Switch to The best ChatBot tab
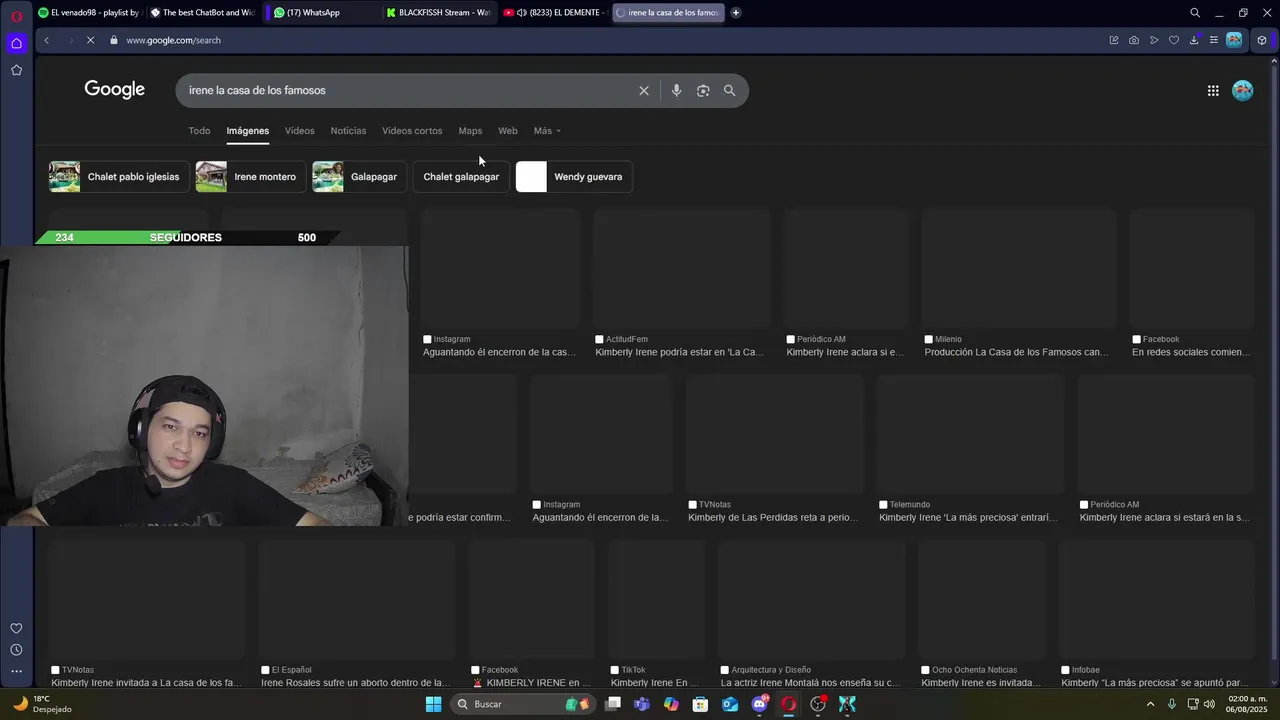Image resolution: width=1280 pixels, height=720 pixels. pos(202,13)
